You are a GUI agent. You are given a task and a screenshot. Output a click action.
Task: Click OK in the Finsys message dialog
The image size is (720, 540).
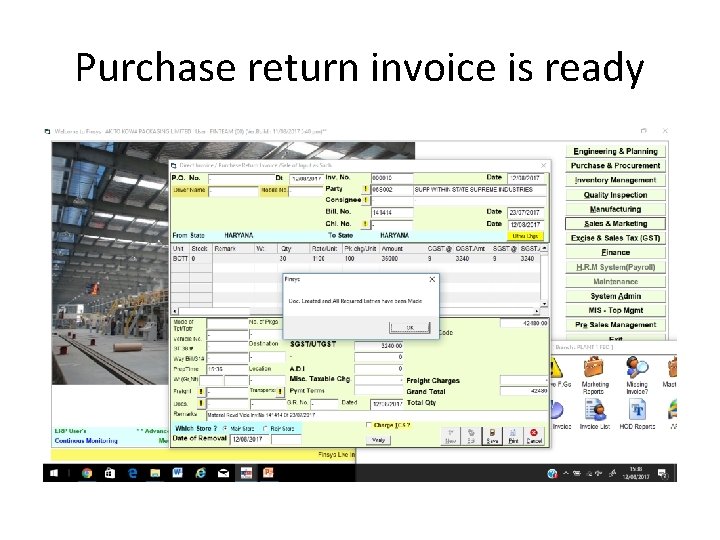tap(410, 327)
